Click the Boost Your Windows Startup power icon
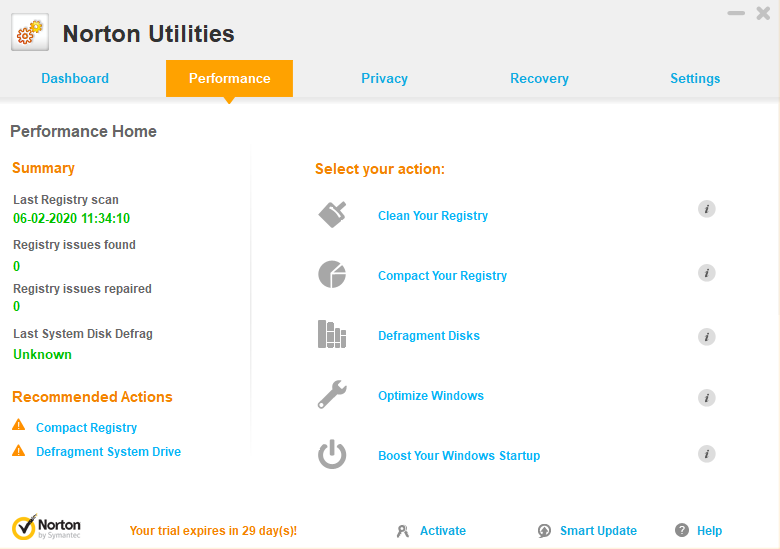Viewport: 780px width, 549px height. click(332, 454)
